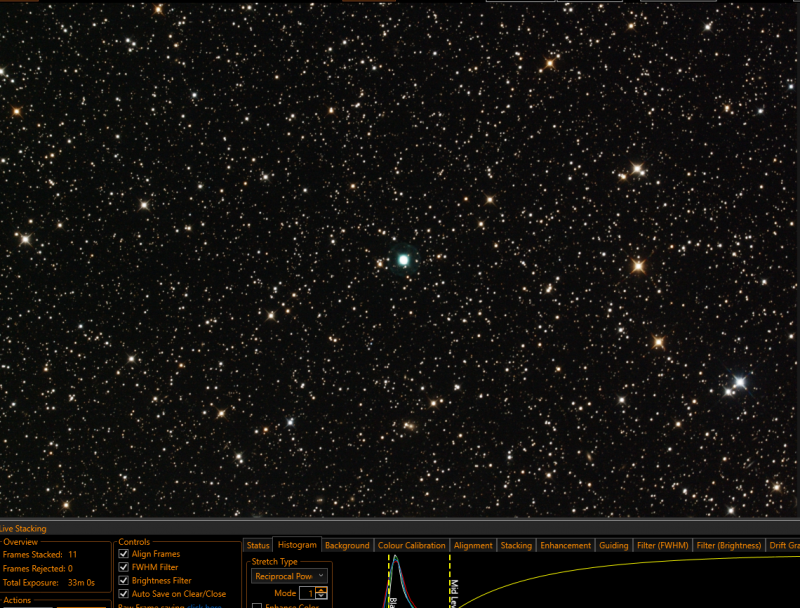
Task: Click the teal nebula in the image
Action: click(404, 260)
